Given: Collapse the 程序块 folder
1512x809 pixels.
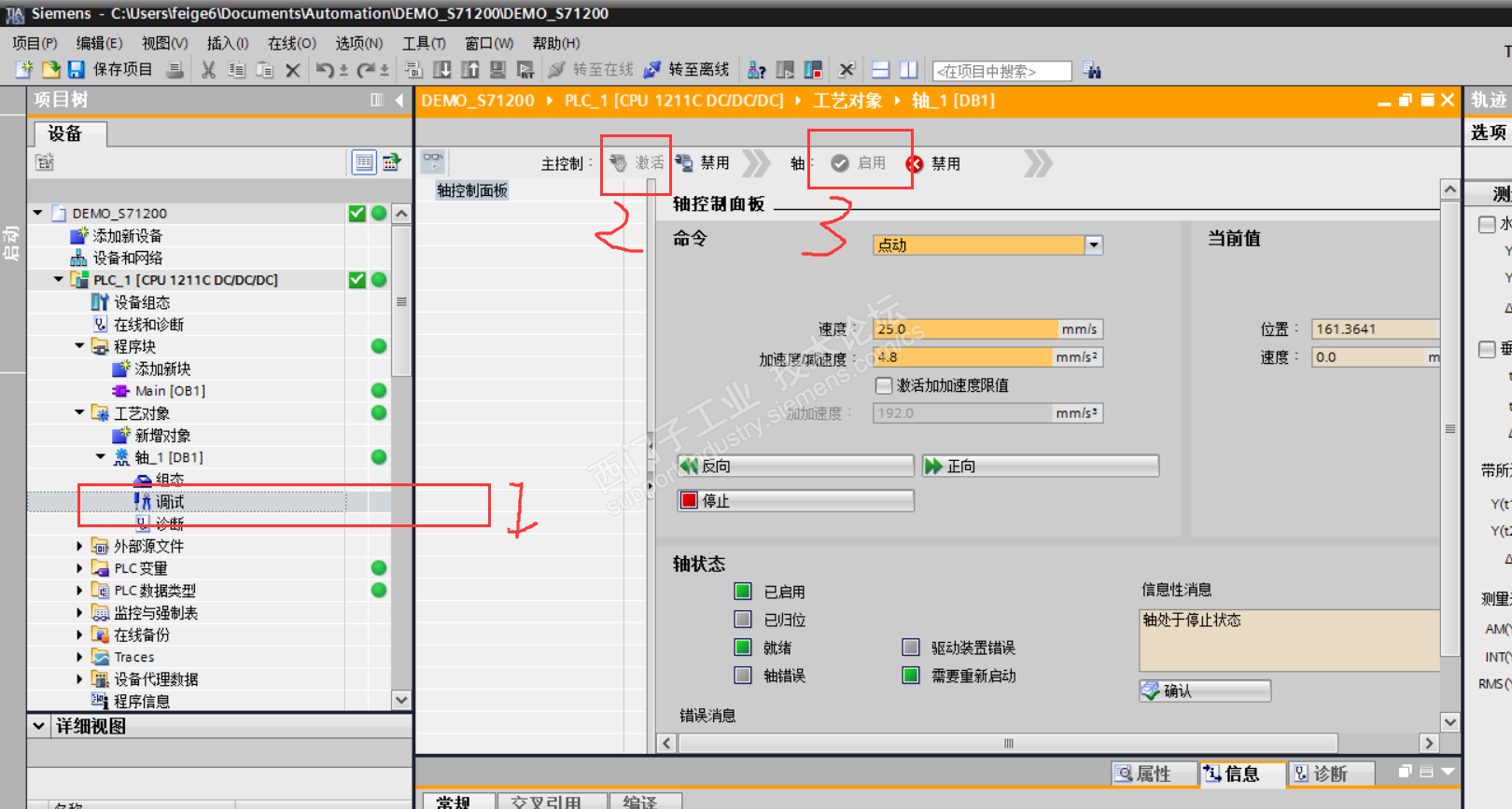Looking at the screenshot, I should tap(79, 346).
